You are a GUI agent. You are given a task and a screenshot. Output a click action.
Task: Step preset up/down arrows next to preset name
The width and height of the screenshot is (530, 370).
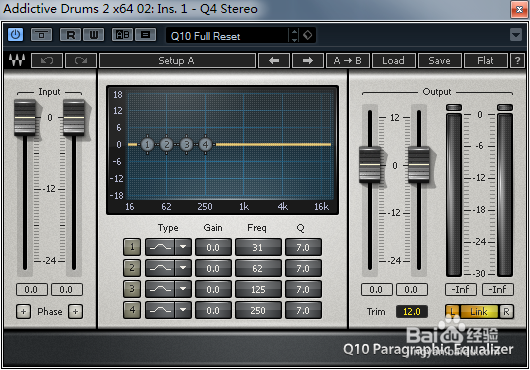coord(294,35)
